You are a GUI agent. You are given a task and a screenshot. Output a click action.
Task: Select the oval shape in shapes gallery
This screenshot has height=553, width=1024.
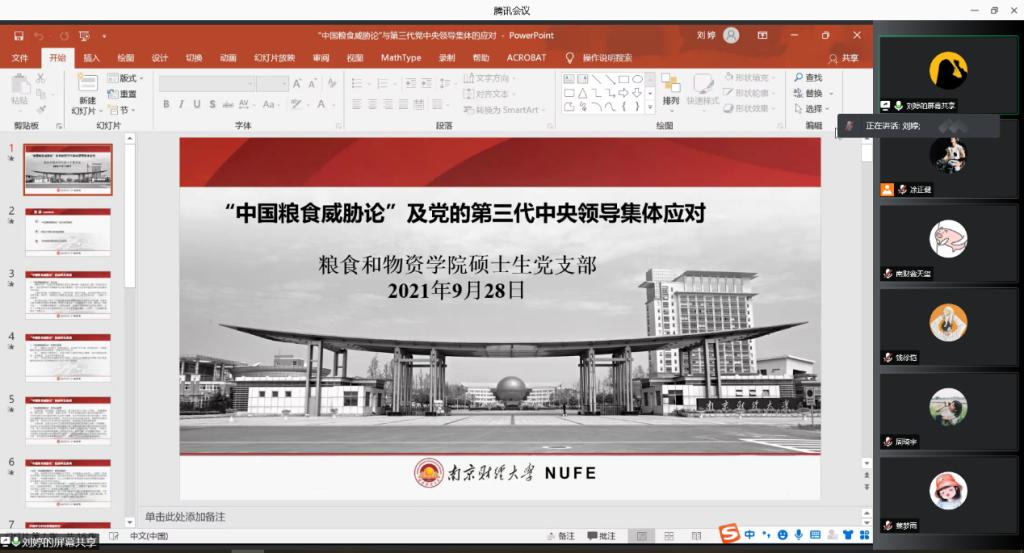pyautogui.click(x=636, y=78)
